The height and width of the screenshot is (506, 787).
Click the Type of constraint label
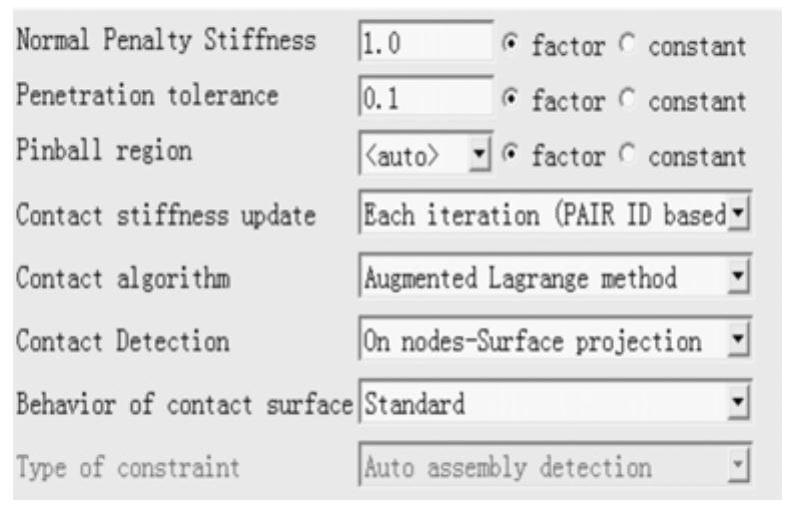(x=128, y=466)
